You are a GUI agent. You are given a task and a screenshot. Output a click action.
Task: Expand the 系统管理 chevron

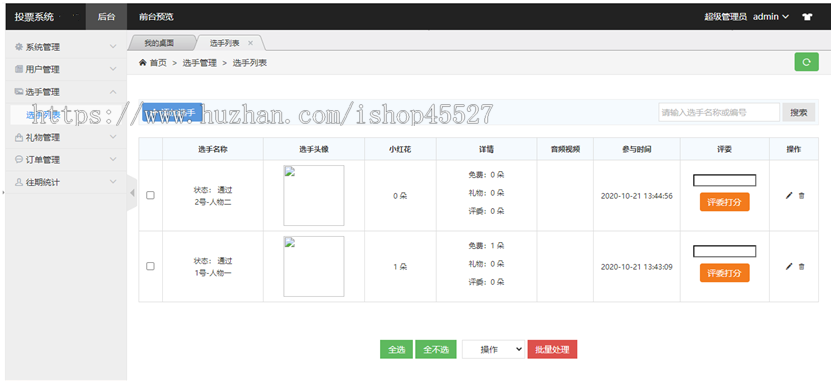113,47
